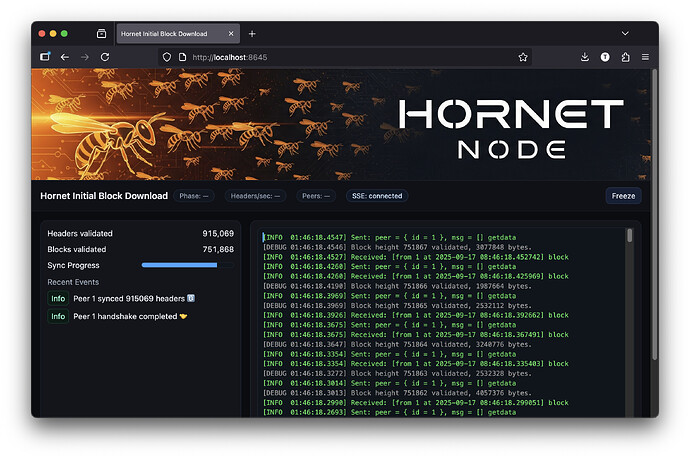Screen dimensions: 690x458
Task: Click the Freeze button
Action: tap(623, 196)
